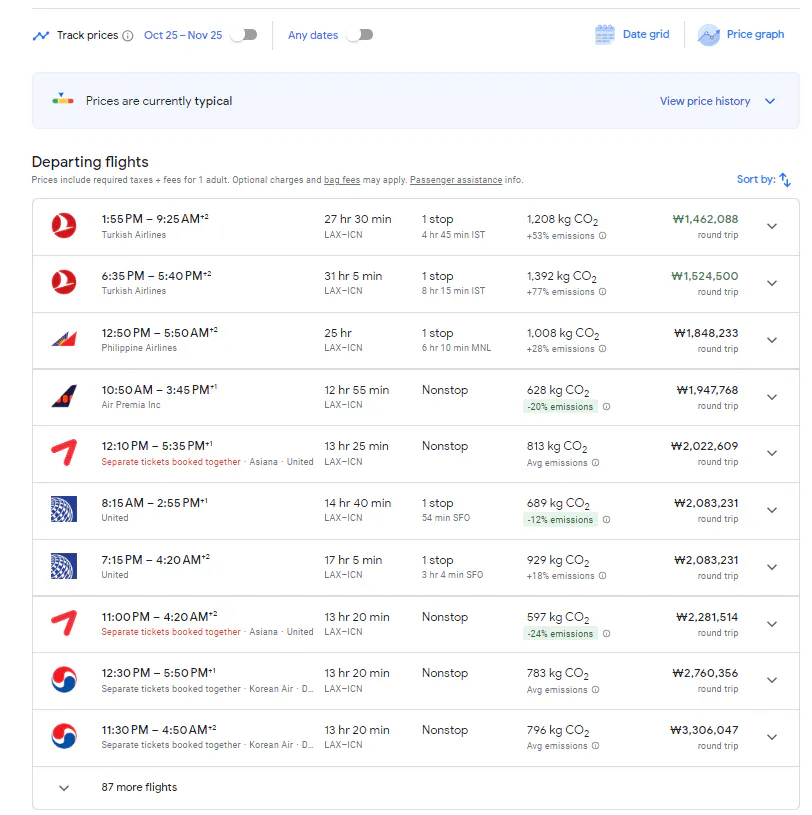Viewport: 812px width, 815px height.
Task: Expand the 11:30 PM Korean Air flight details
Action: pyautogui.click(x=771, y=738)
